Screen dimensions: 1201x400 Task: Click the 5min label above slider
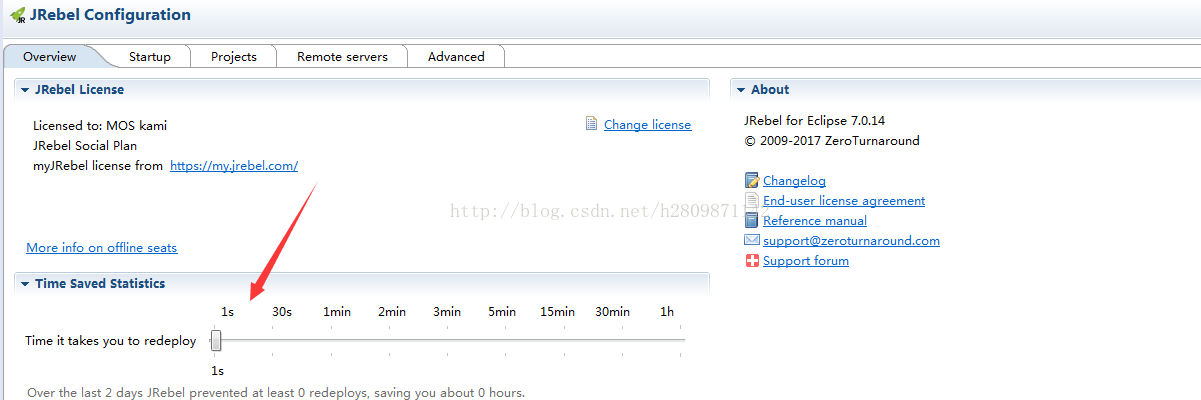[502, 312]
